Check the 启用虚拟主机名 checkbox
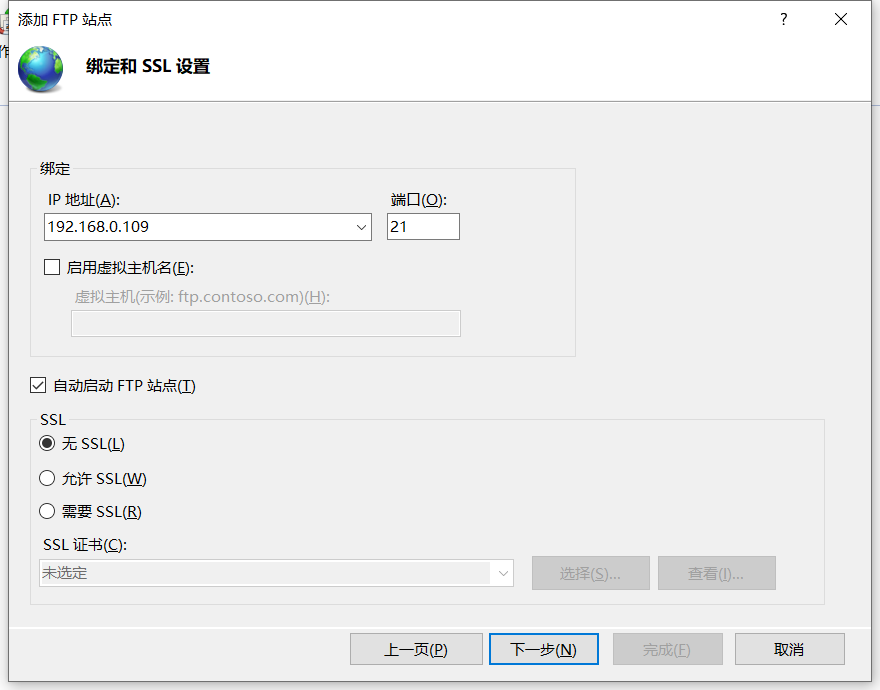 (x=51, y=267)
